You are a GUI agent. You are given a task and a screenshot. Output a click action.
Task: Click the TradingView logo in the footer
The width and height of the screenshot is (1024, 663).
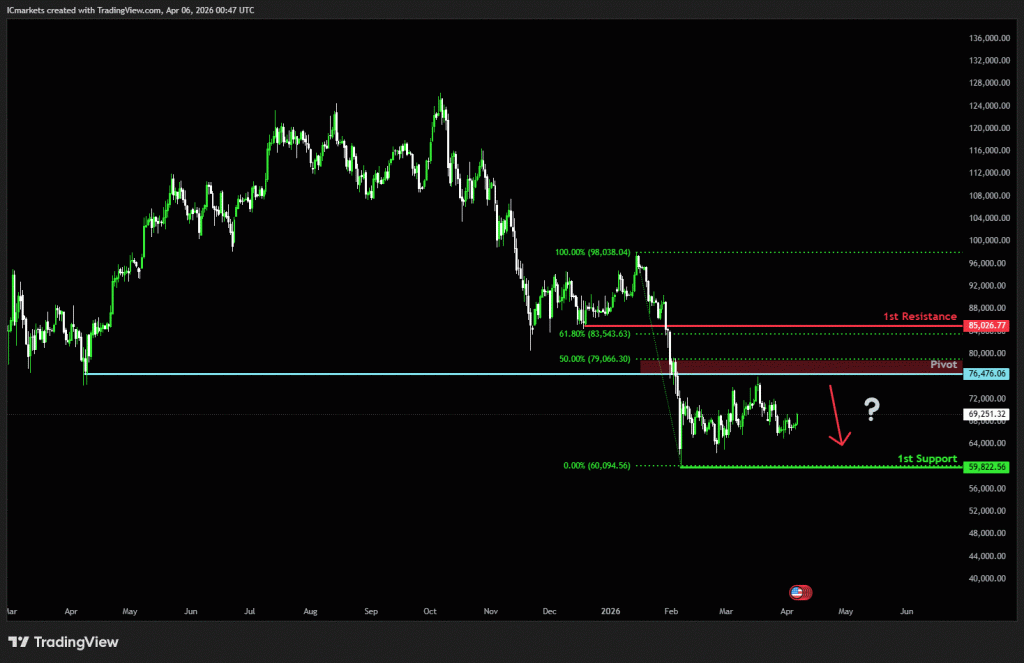[x=63, y=641]
